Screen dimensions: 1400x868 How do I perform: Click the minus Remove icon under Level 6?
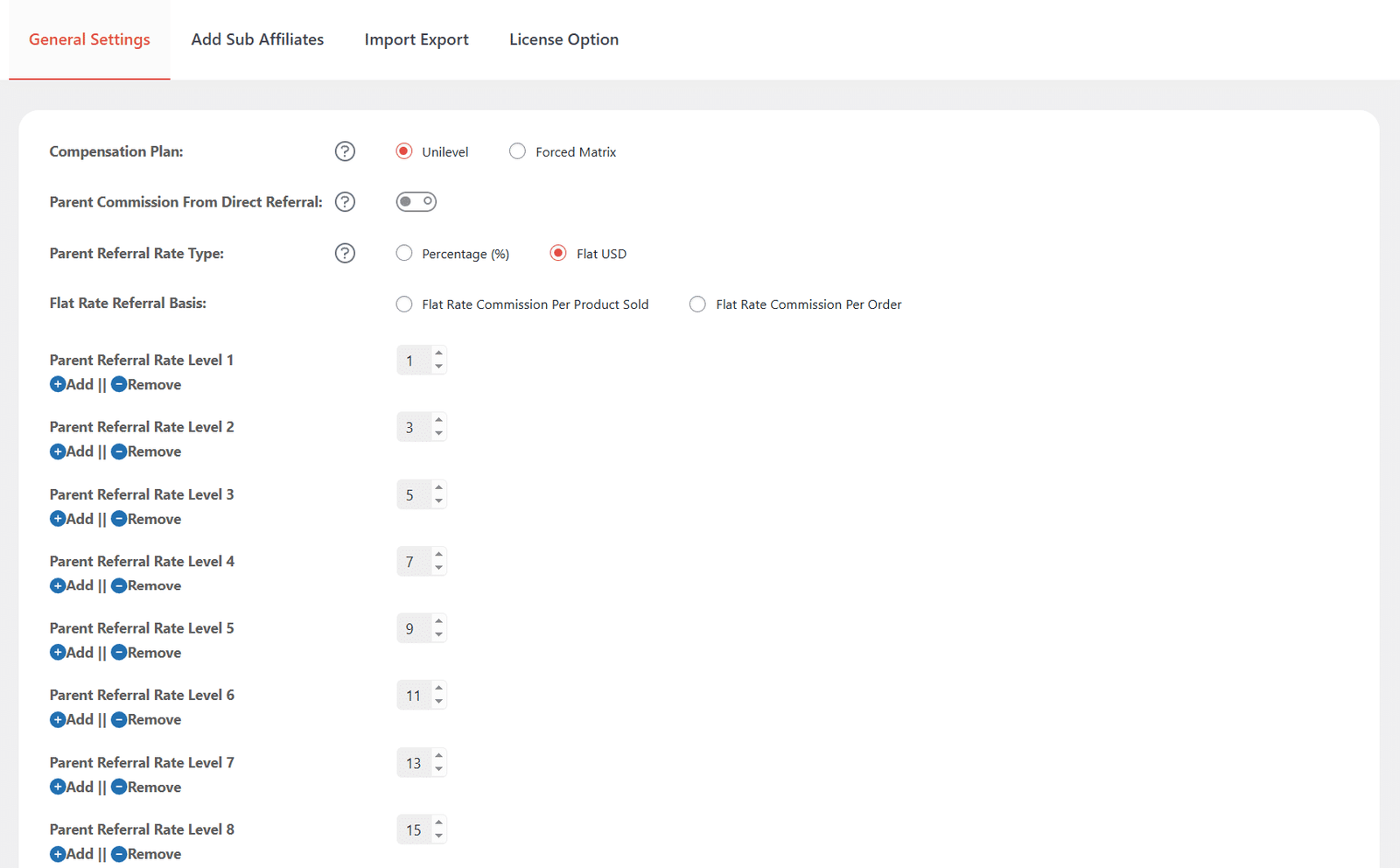click(119, 719)
